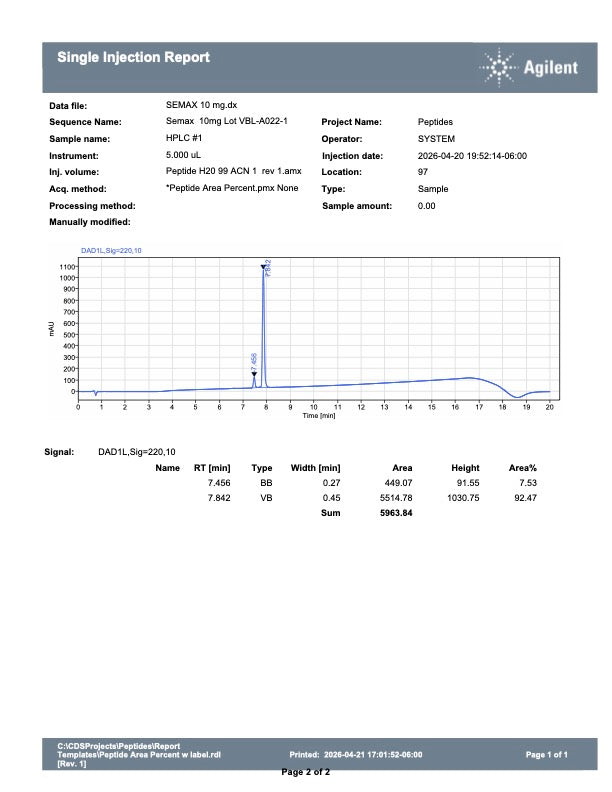Click the Height value 1030.75
Image resolution: width=612 pixels, height=792 pixels.
463,498
